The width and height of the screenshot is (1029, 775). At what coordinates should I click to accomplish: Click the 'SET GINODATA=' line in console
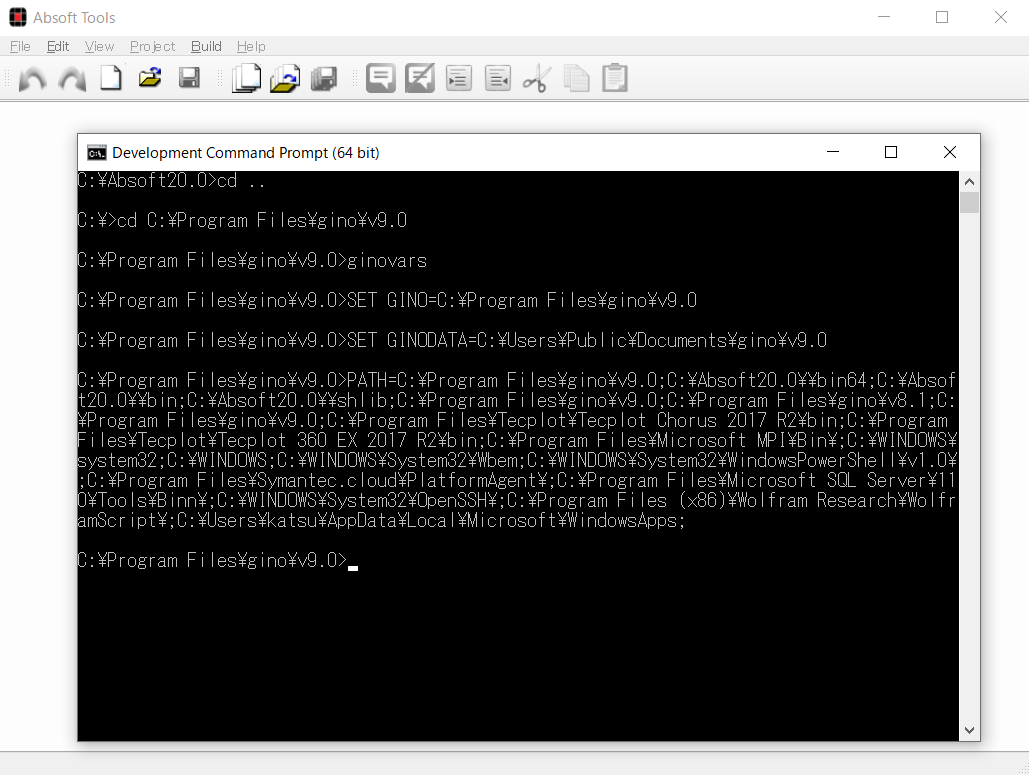pyautogui.click(x=452, y=341)
